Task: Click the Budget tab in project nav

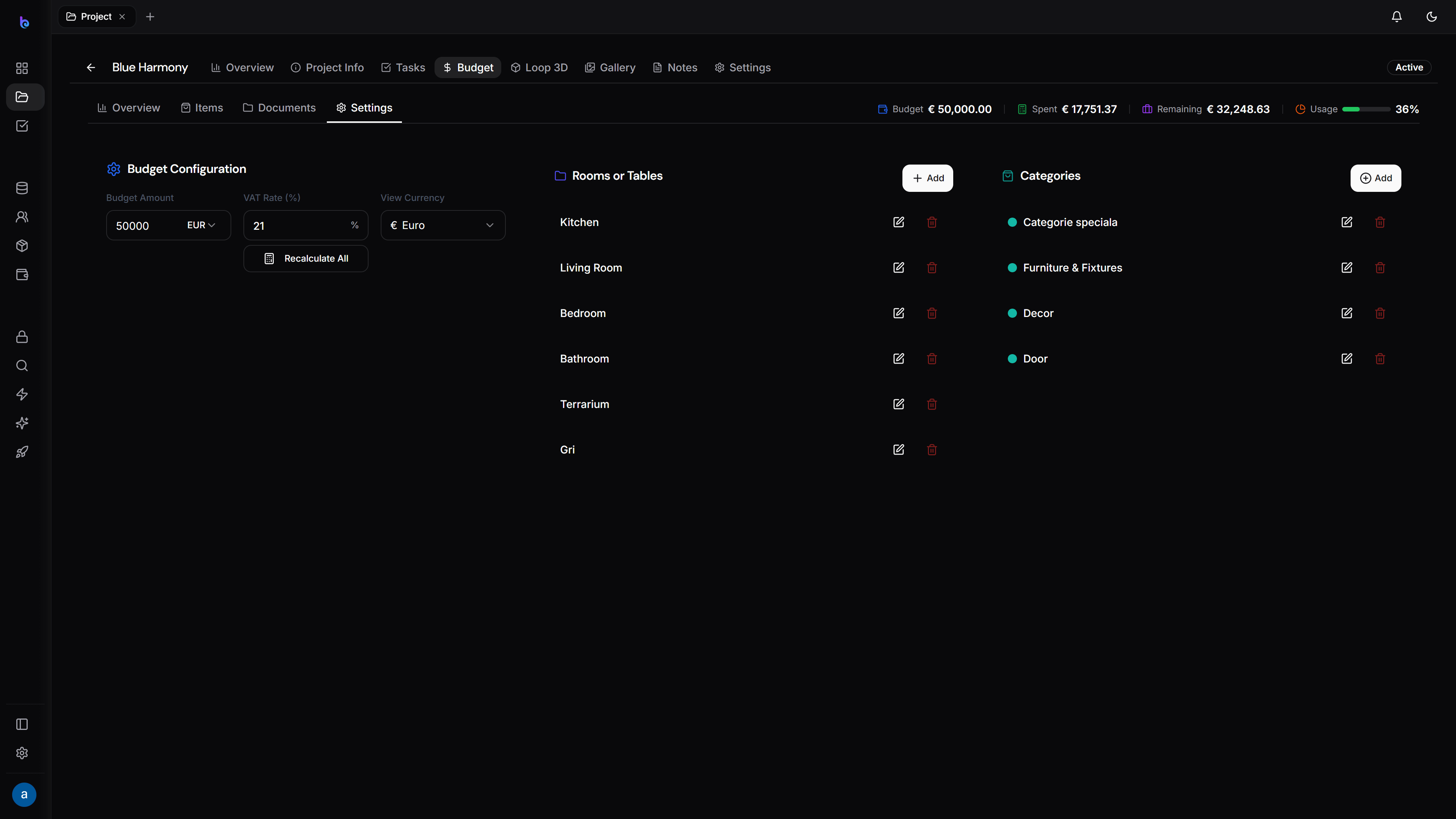Action: (468, 68)
